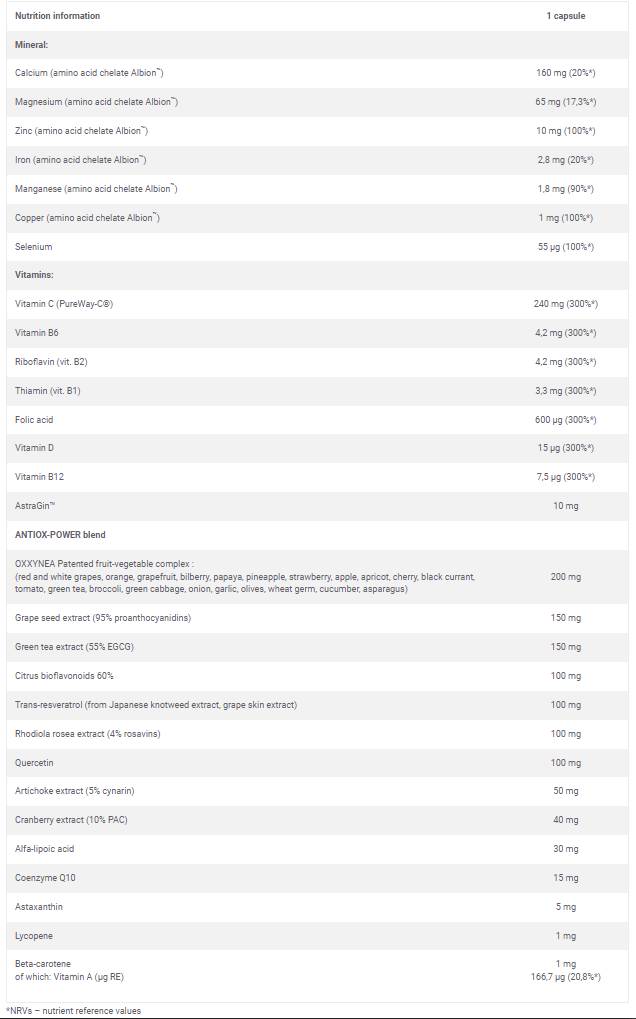
Task: Select the "Vitamins:" section heading
Action: click(x=35, y=274)
